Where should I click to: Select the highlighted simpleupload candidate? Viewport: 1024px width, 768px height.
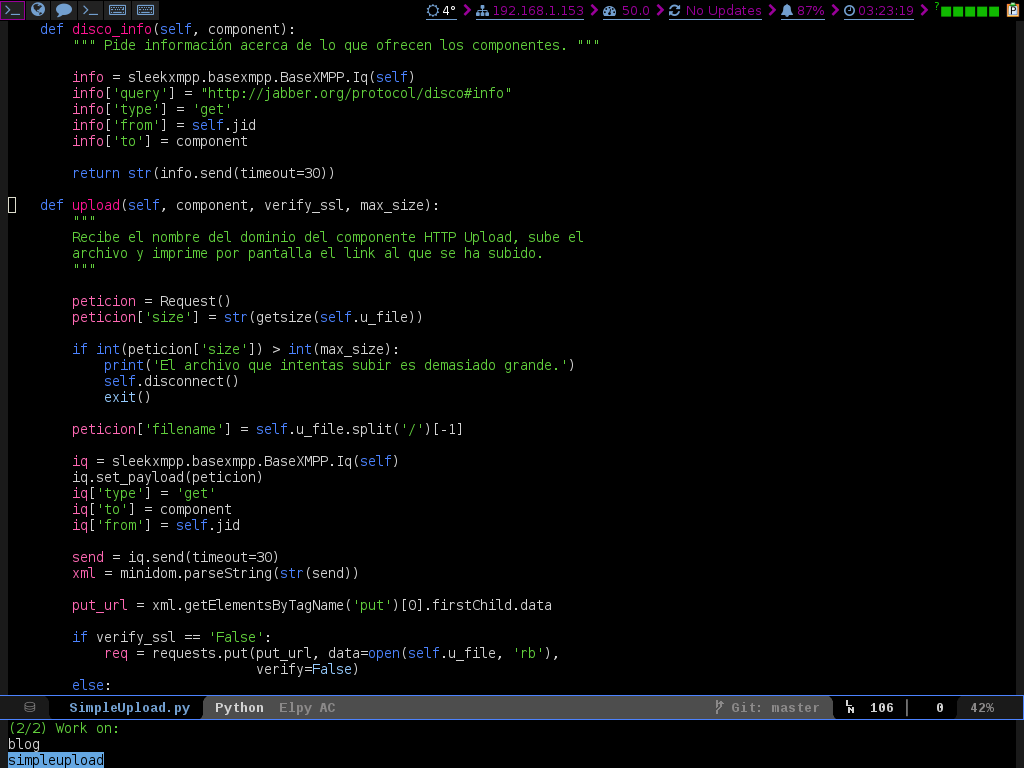pyautogui.click(x=56, y=760)
